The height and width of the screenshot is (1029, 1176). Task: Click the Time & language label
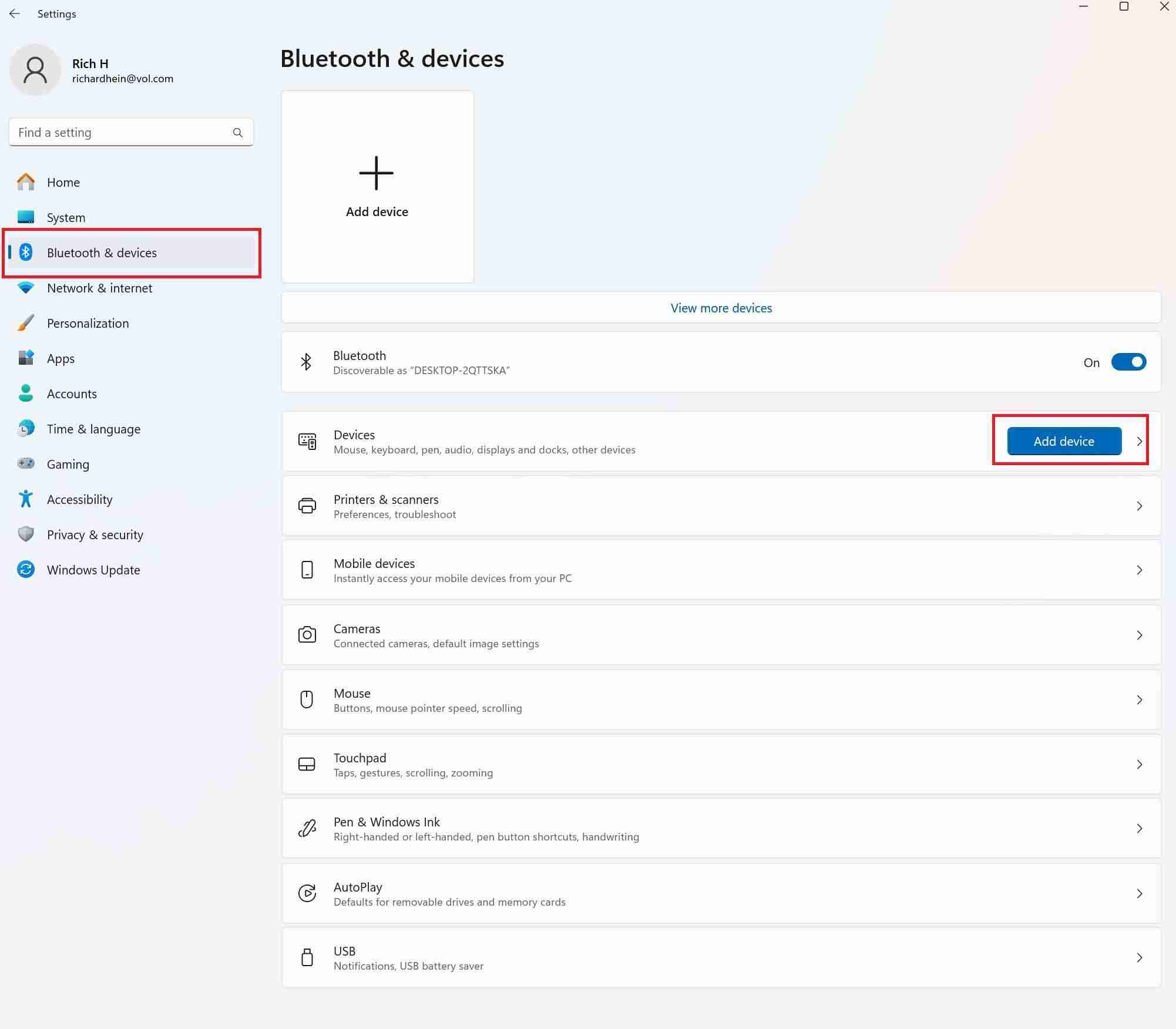point(93,429)
